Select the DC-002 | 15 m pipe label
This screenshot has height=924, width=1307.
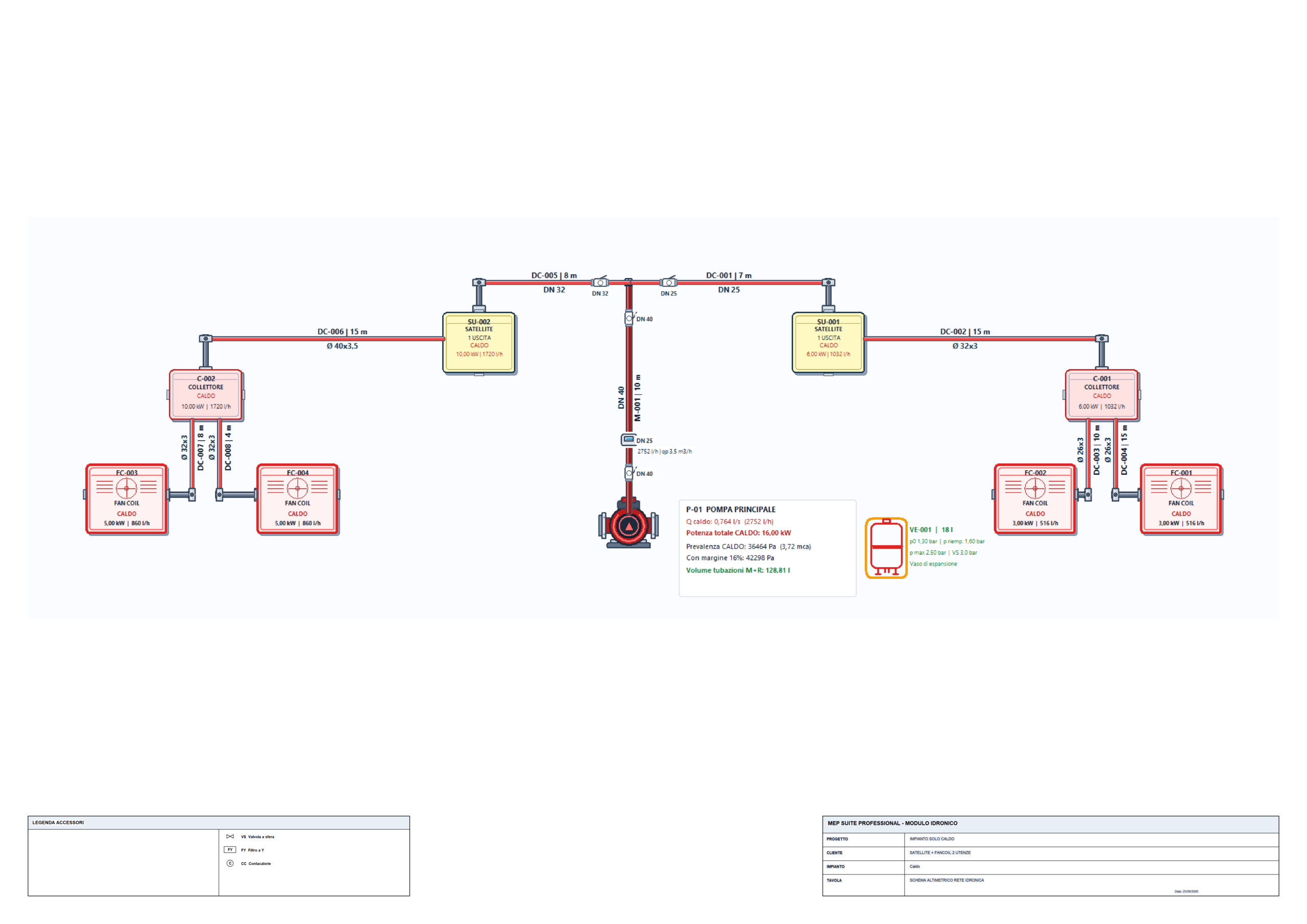[965, 331]
